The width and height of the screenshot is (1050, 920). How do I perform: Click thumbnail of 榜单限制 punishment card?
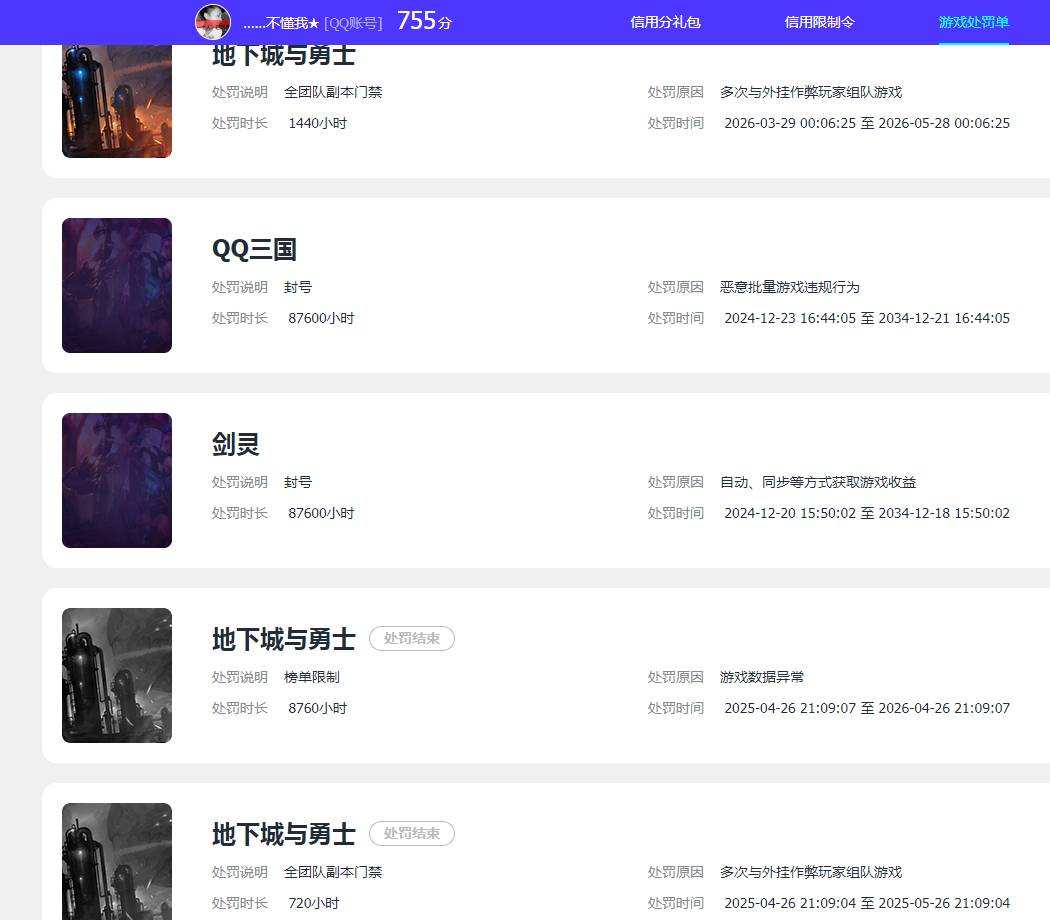point(117,675)
